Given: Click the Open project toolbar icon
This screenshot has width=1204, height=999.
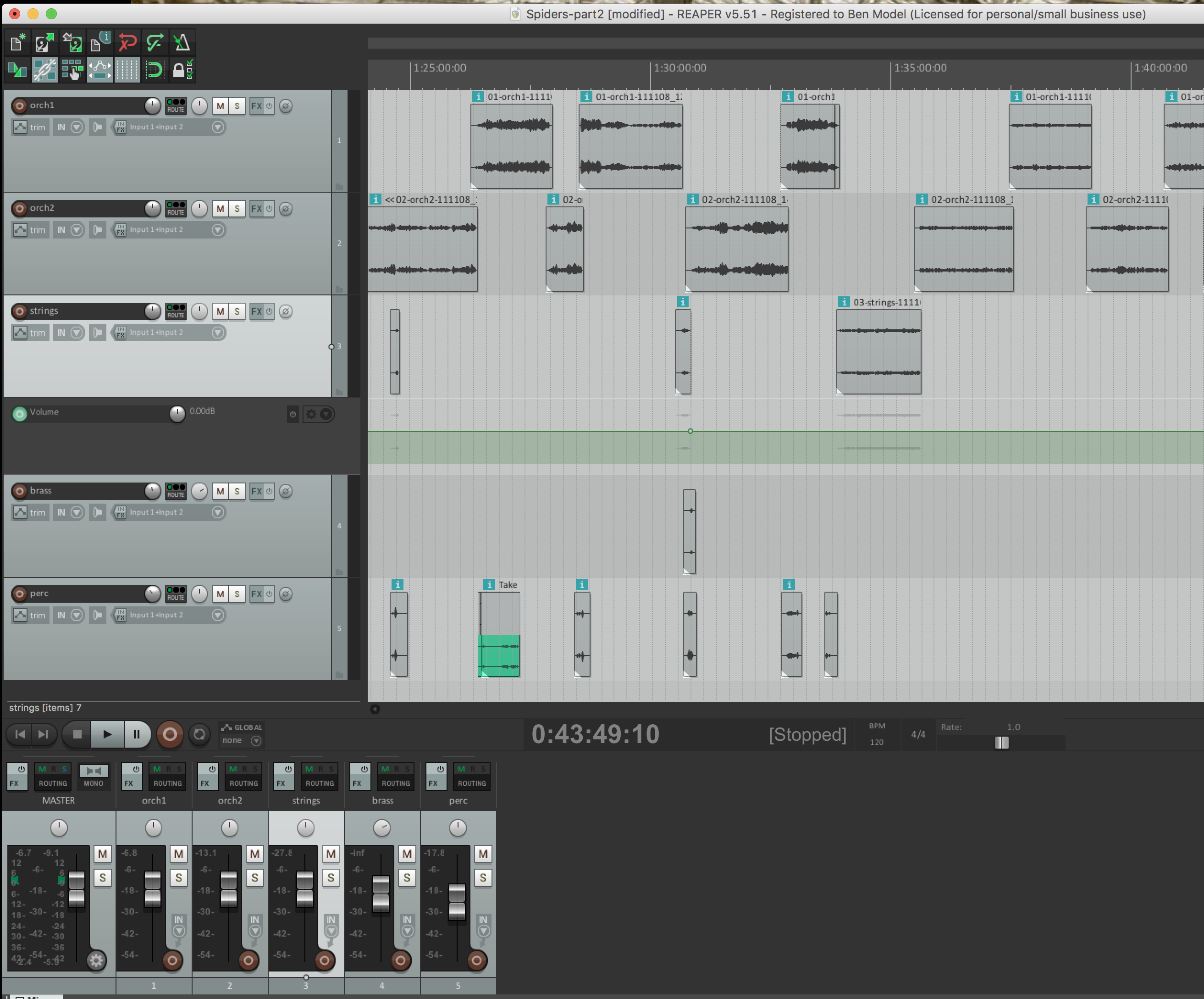Looking at the screenshot, I should pyautogui.click(x=45, y=43).
